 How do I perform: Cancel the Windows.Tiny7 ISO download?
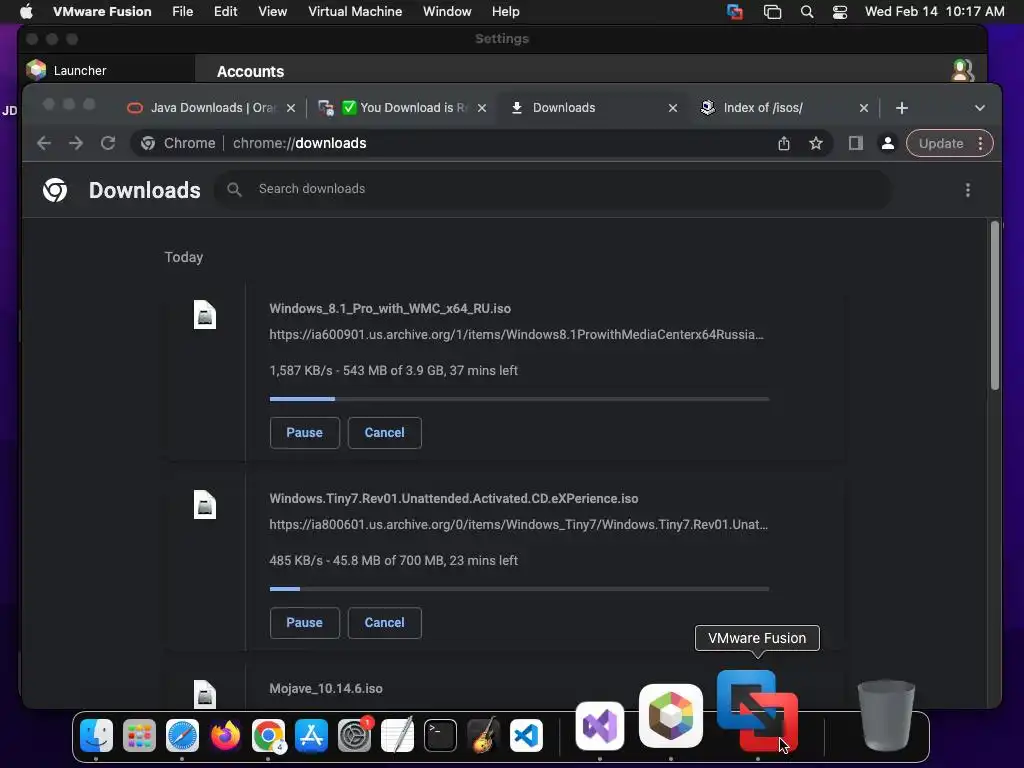point(385,622)
